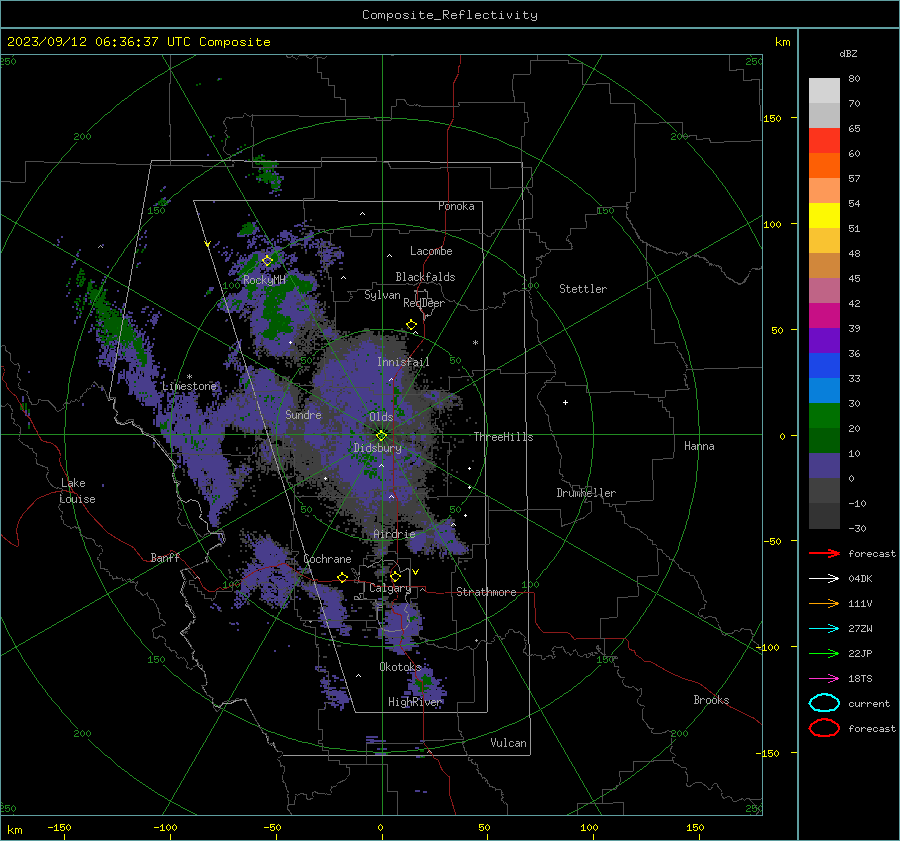Screen dimensions: 900x841
Task: Click the white cross marker southwest of Didsbury
Action: 325,478
